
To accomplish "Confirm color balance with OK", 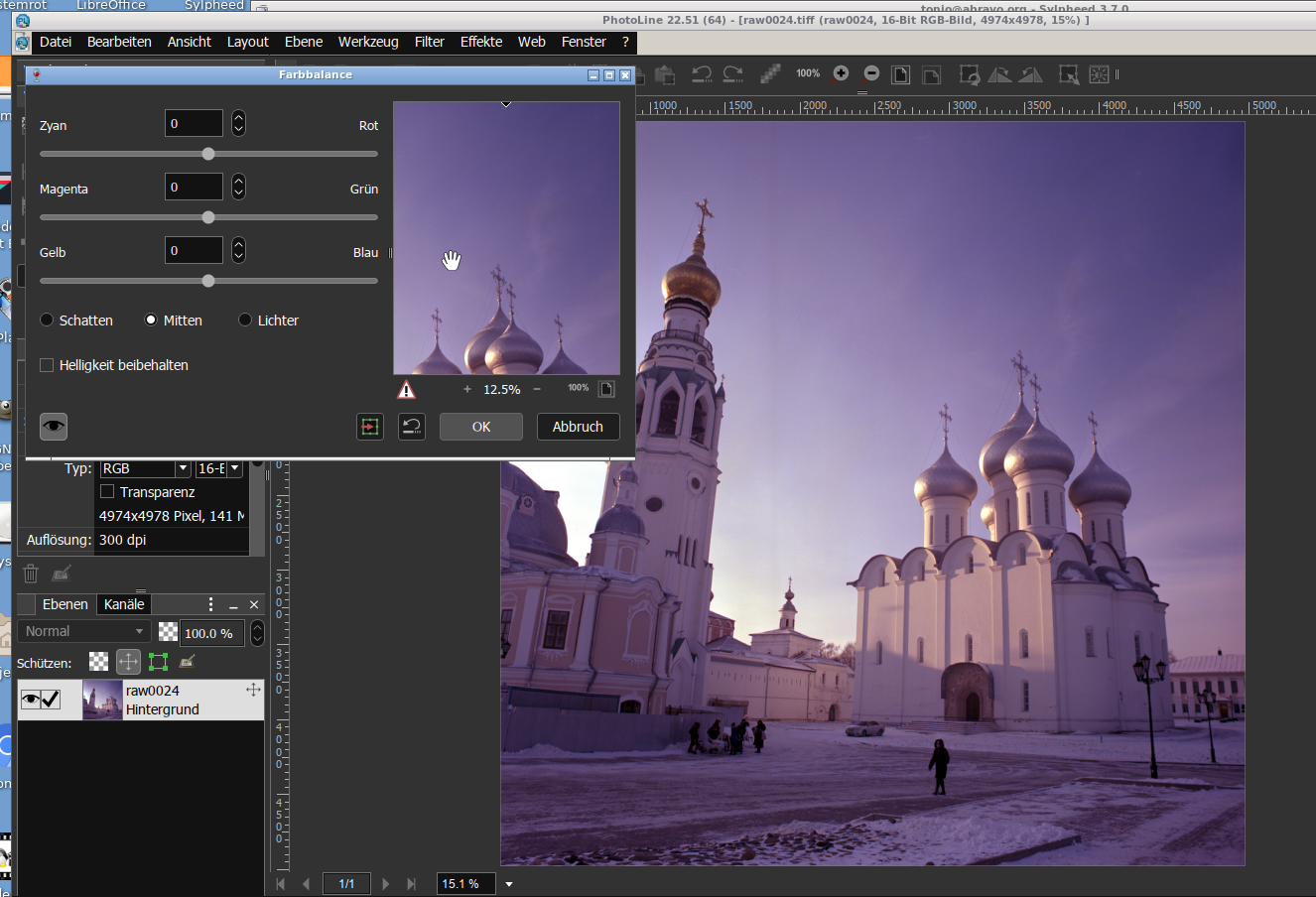I will pyautogui.click(x=481, y=427).
